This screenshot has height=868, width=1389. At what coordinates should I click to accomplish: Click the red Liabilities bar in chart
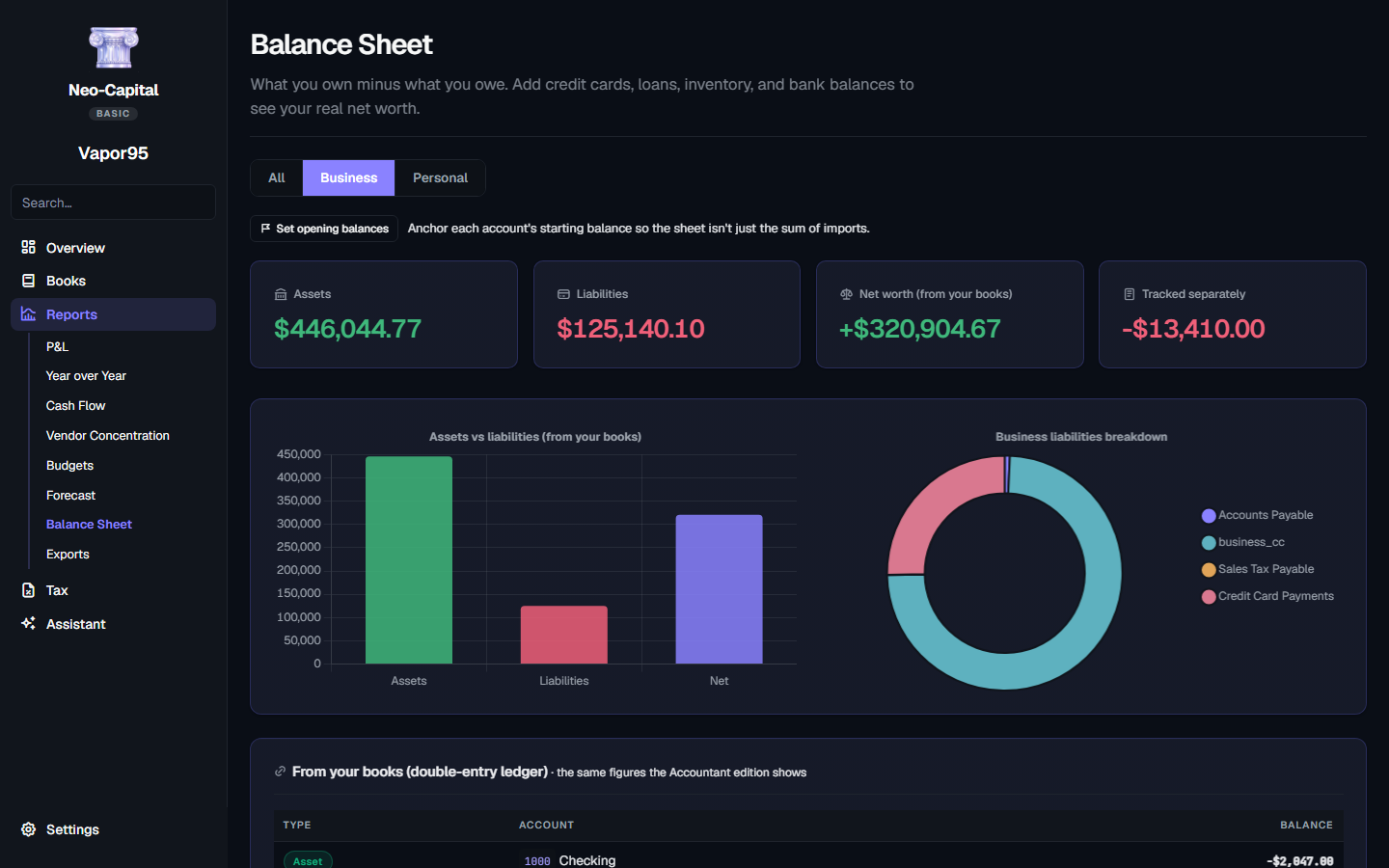[564, 635]
